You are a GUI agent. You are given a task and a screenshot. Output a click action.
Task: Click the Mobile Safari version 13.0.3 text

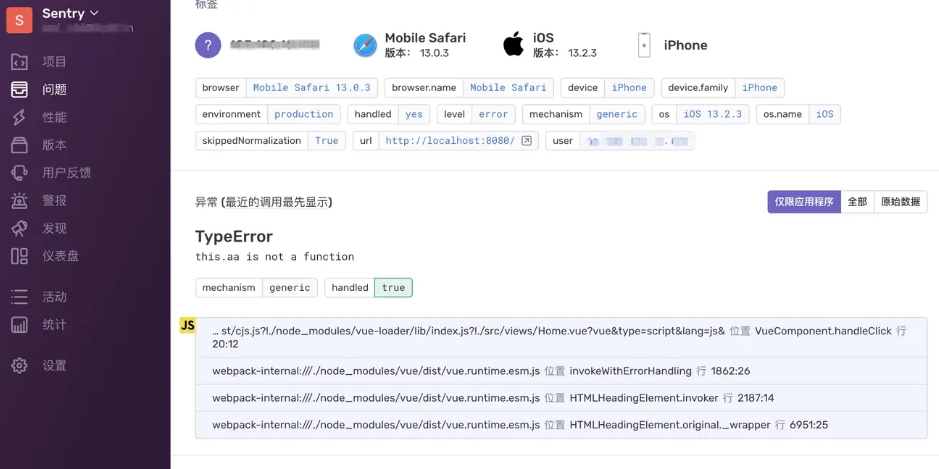[x=417, y=53]
